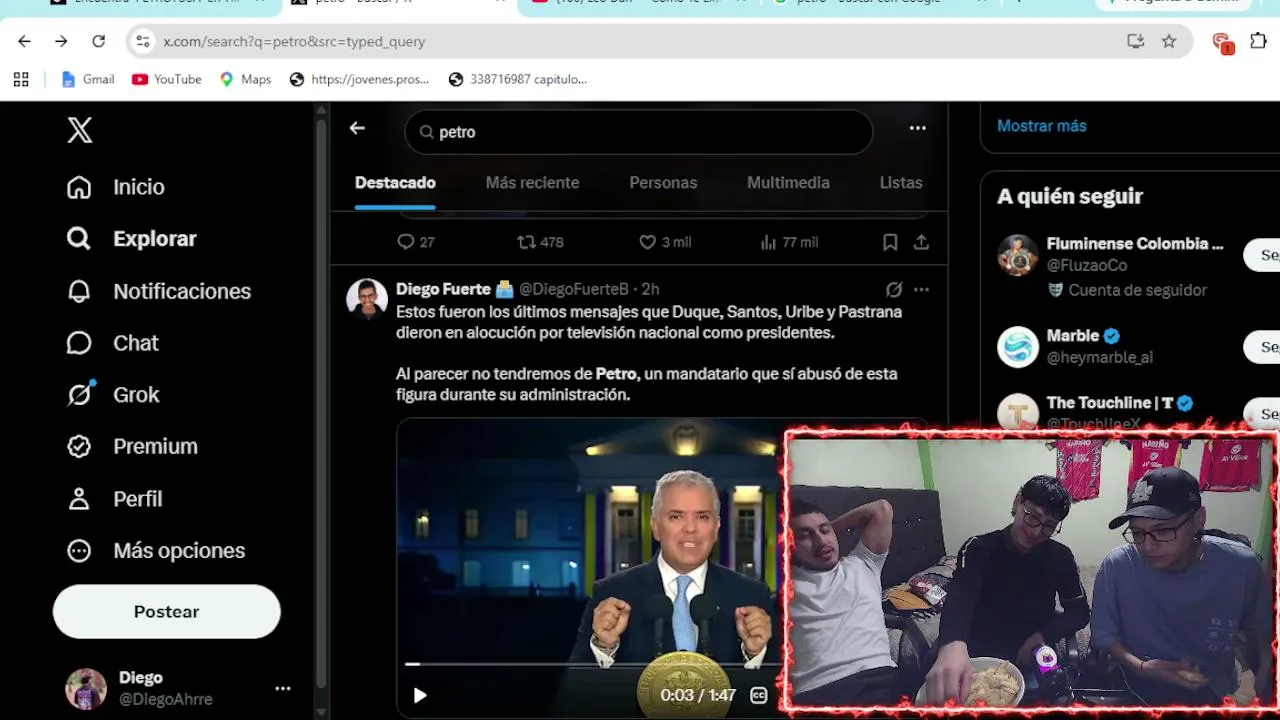Repost the post with 478 reposts
1280x720 pixels.
tap(540, 242)
